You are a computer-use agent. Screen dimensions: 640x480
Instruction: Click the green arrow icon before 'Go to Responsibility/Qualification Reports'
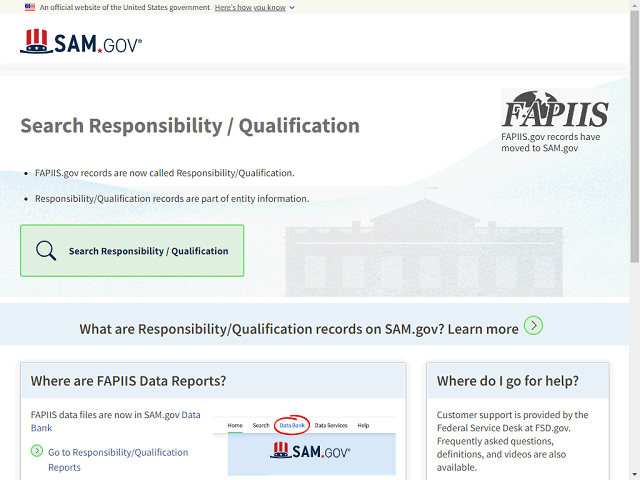pyautogui.click(x=37, y=451)
